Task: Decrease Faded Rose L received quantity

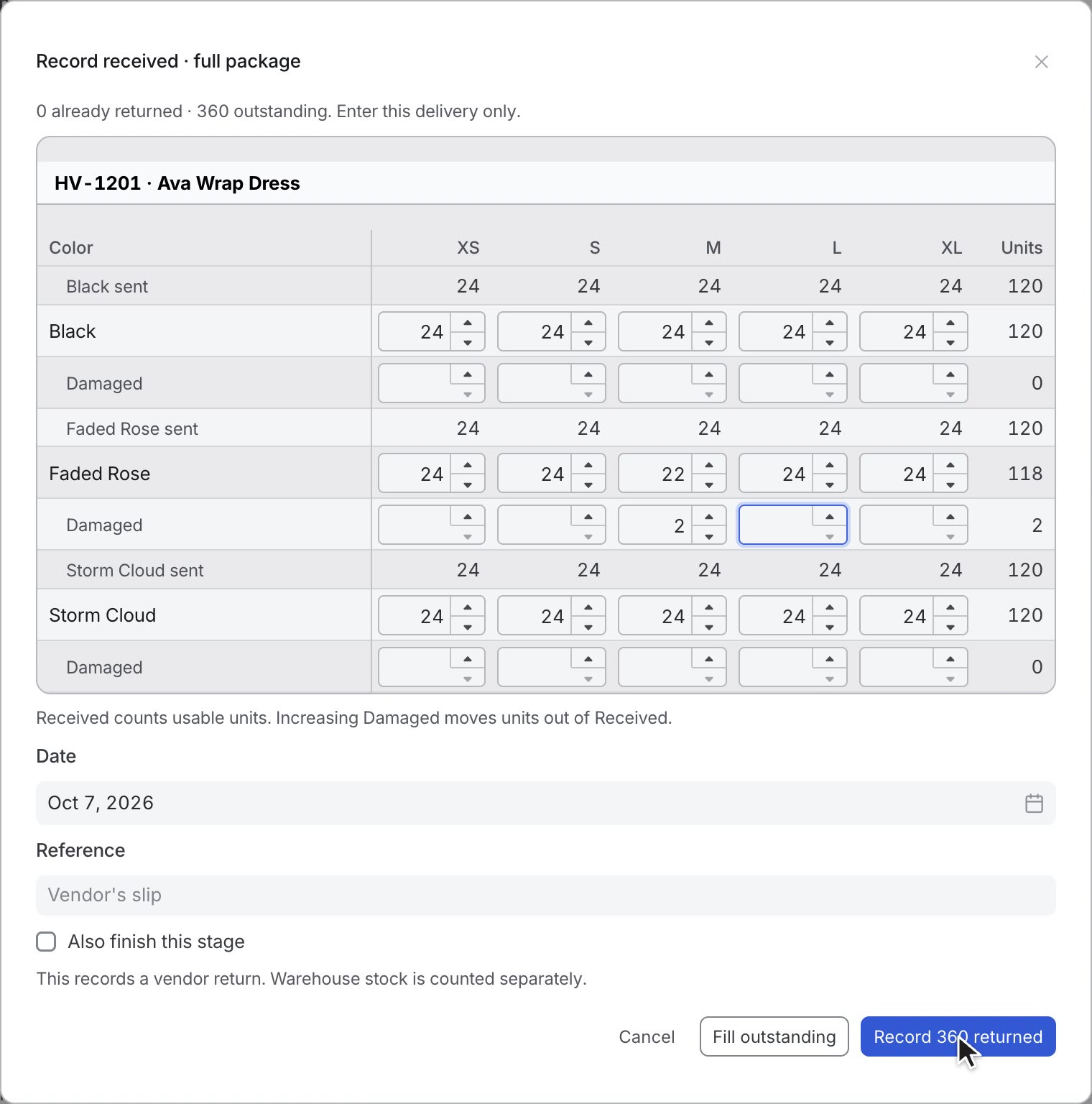Action: pos(830,484)
